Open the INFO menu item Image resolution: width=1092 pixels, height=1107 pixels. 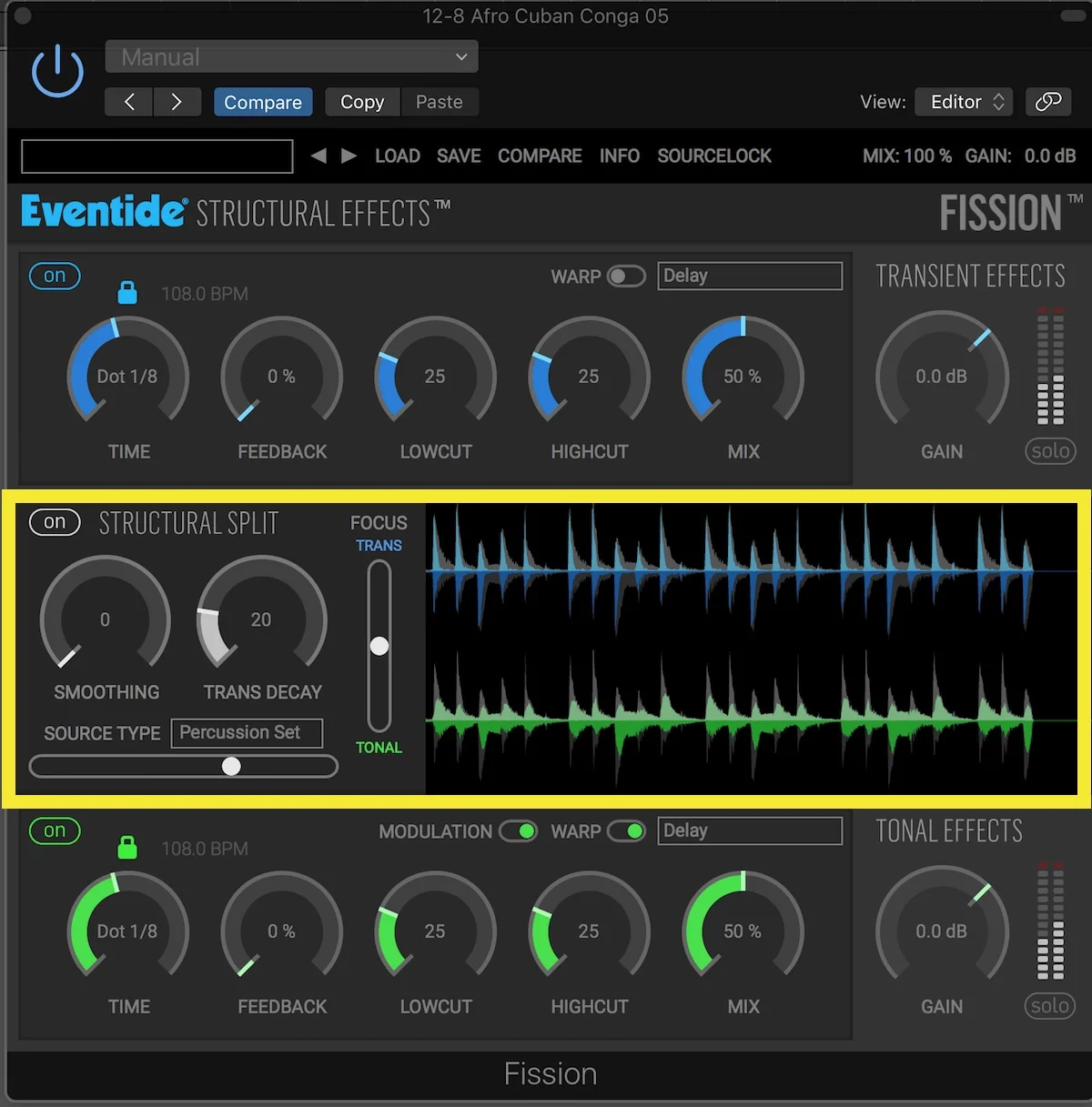tap(620, 156)
